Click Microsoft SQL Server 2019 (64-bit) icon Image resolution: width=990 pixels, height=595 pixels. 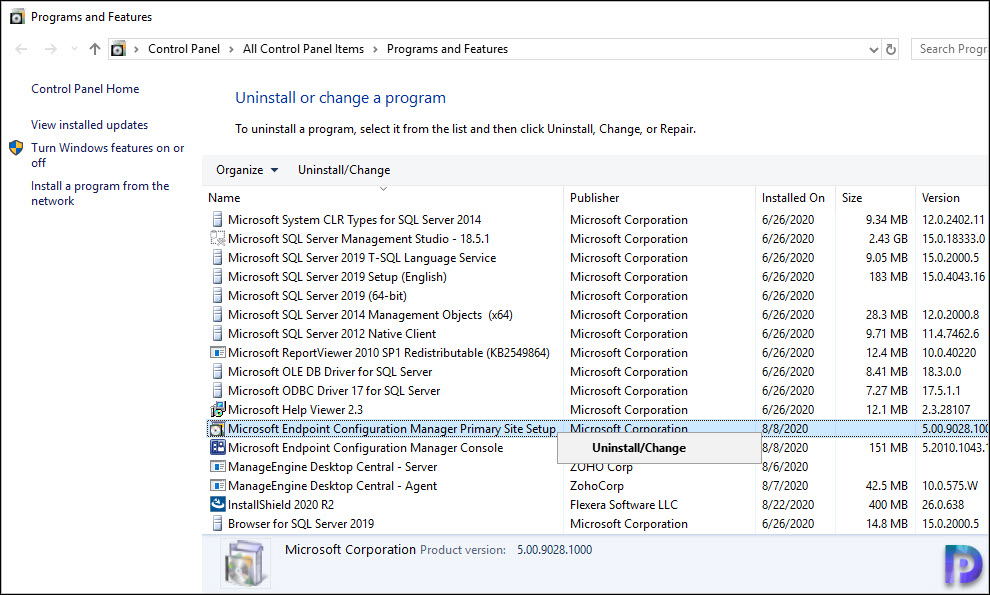[217, 296]
